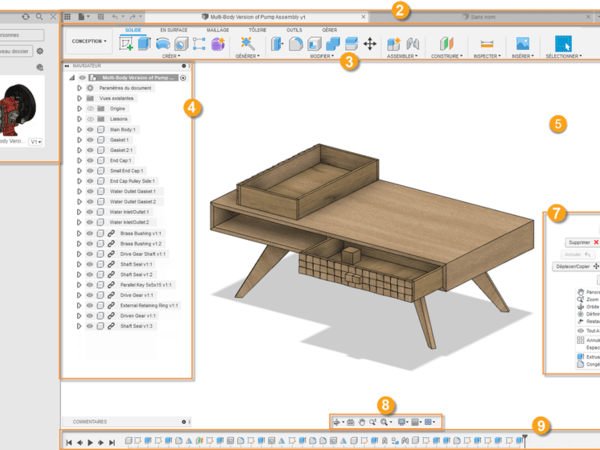
Task: Open the CONCEPTION workspace dropdown
Action: click(90, 41)
